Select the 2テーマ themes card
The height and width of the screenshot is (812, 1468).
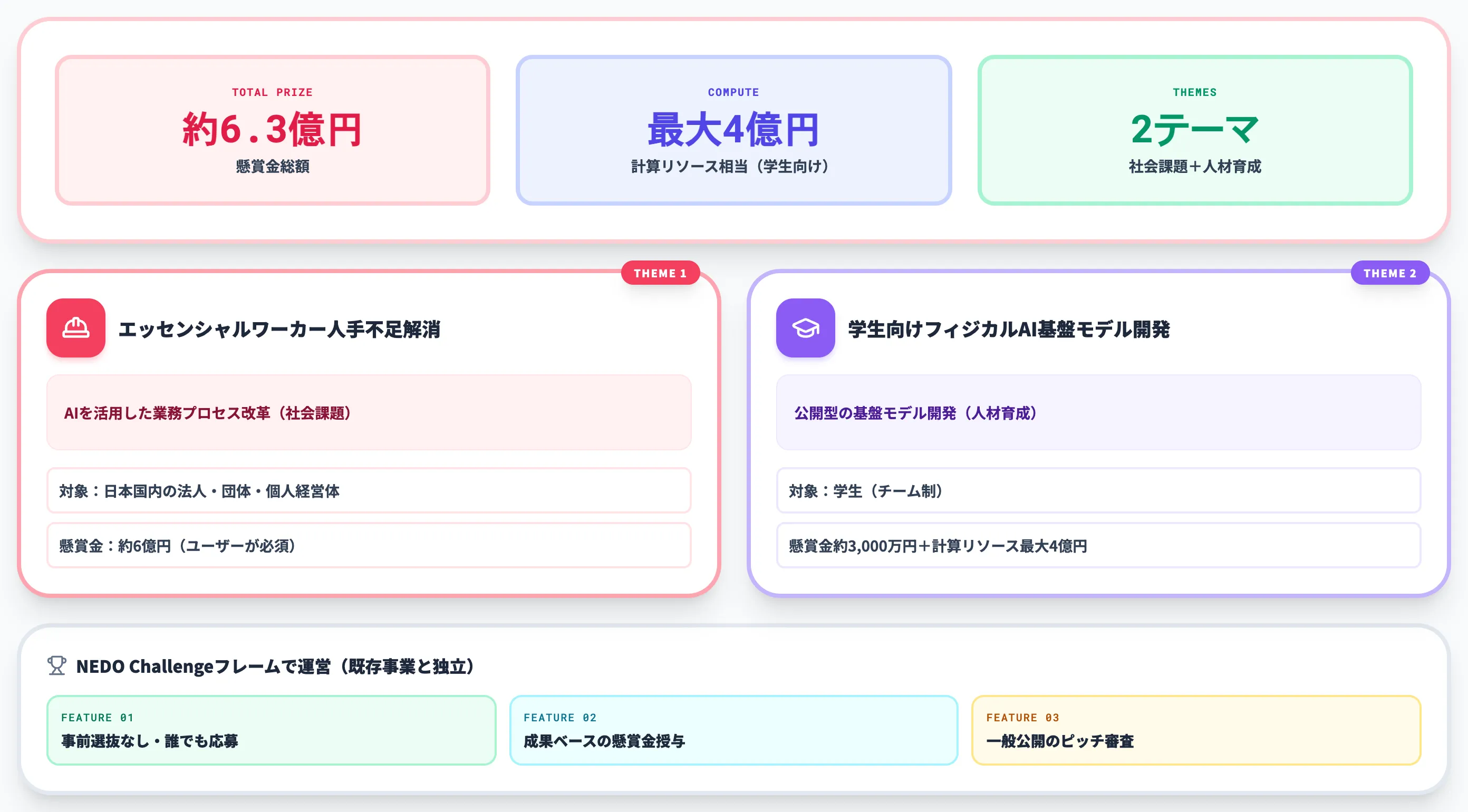(1194, 130)
